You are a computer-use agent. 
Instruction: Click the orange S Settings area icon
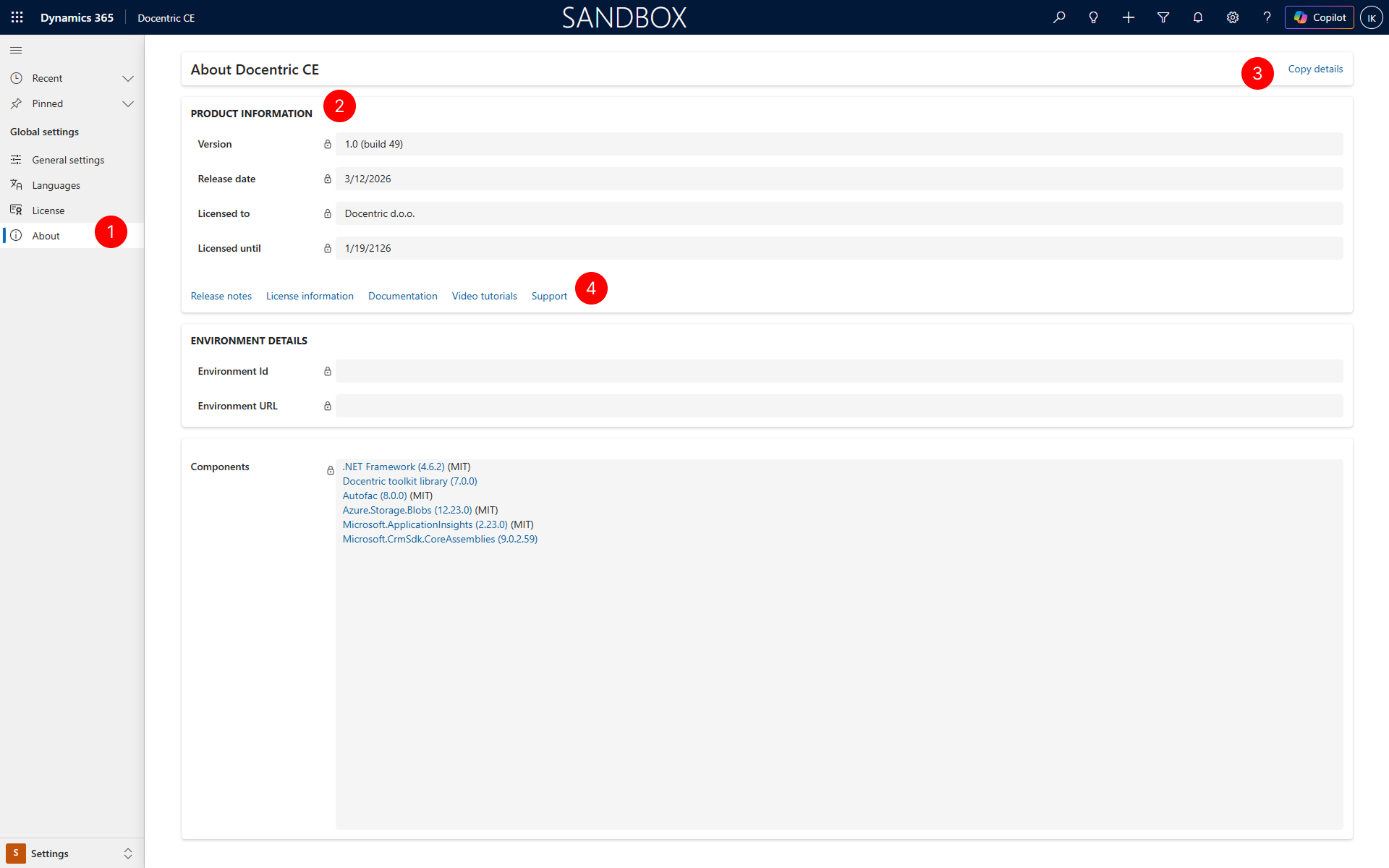point(16,854)
